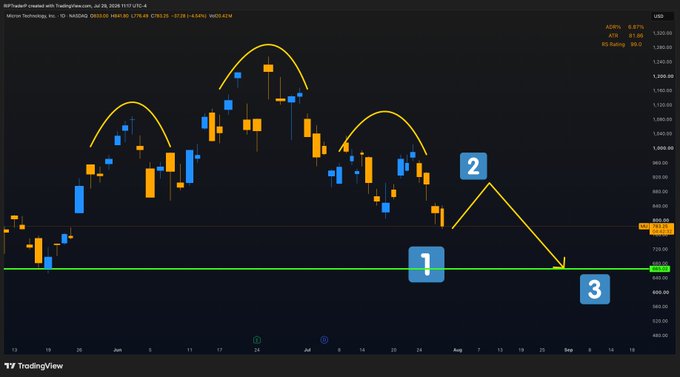Click 1,200.00 on the price axis

663,76
